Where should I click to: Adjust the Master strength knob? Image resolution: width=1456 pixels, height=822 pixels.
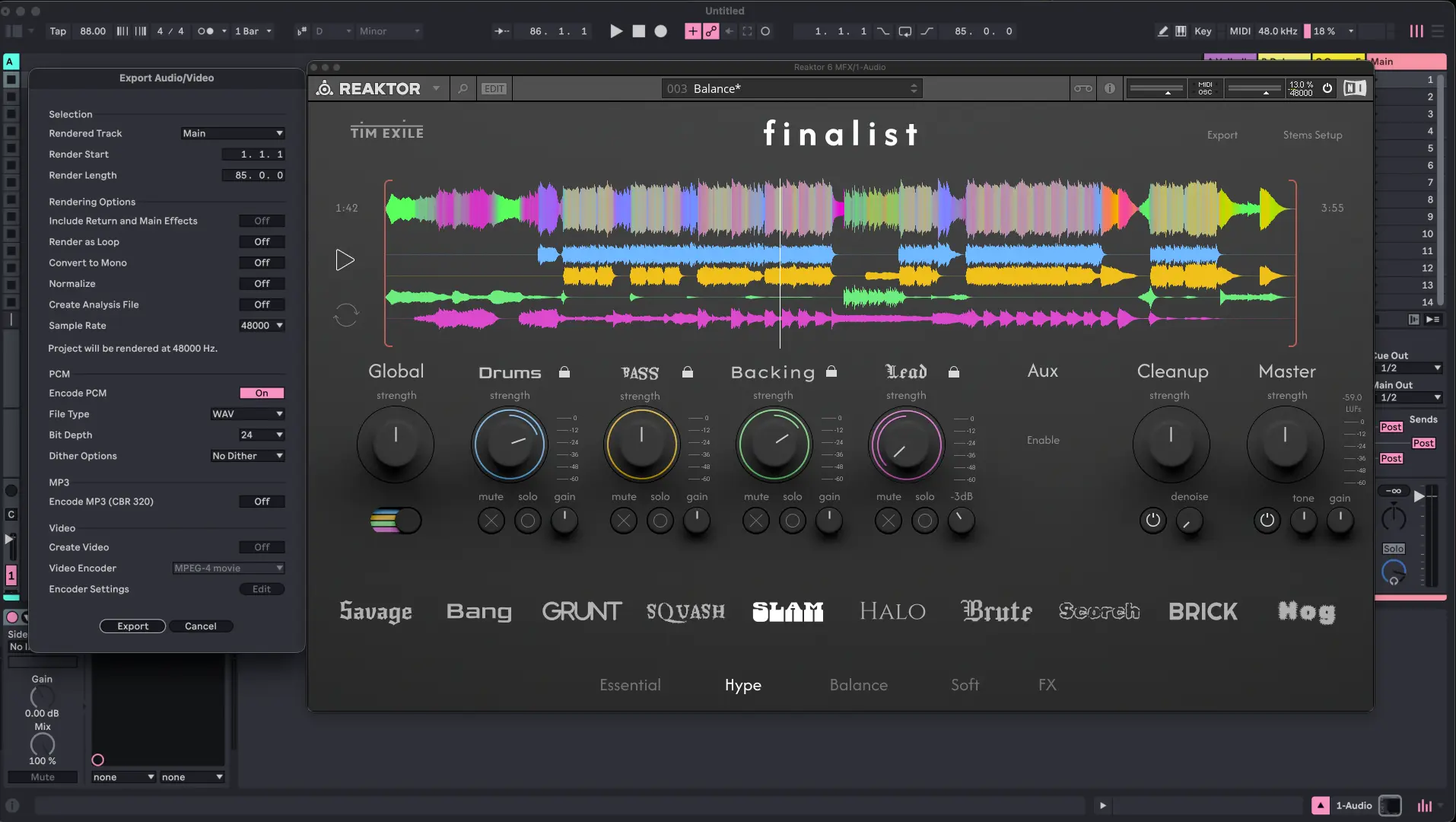(x=1286, y=444)
